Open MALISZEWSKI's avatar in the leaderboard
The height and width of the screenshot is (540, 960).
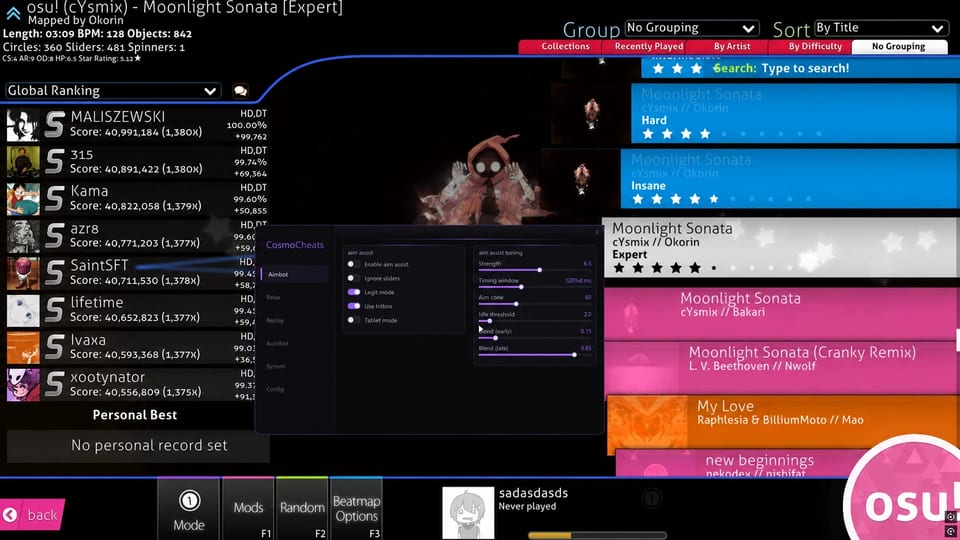point(23,125)
